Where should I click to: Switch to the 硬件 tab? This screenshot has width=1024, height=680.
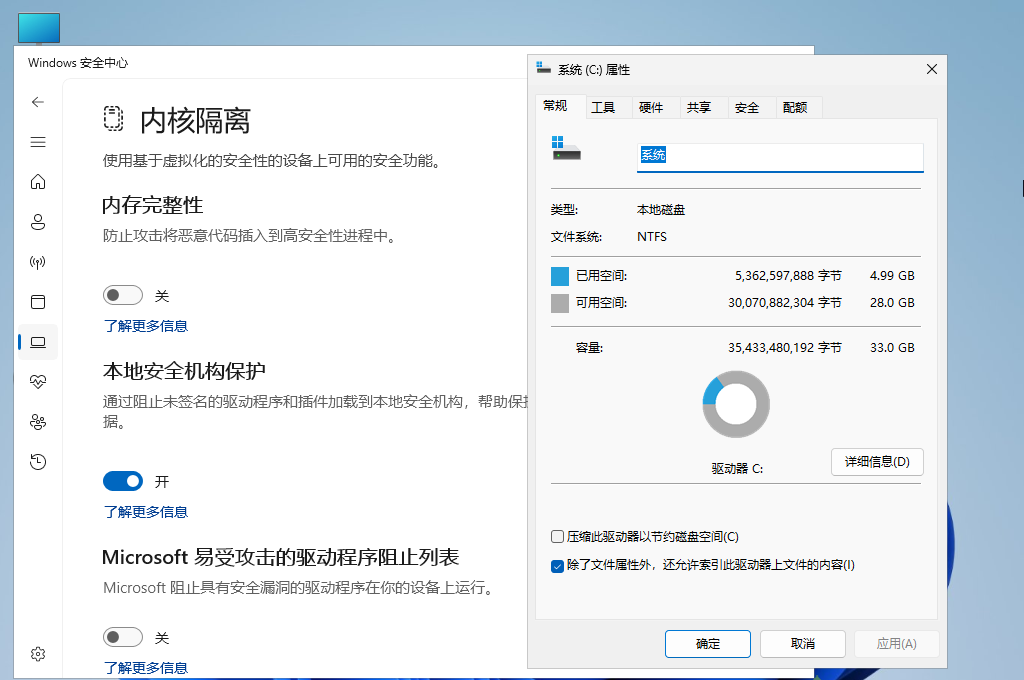pyautogui.click(x=651, y=108)
